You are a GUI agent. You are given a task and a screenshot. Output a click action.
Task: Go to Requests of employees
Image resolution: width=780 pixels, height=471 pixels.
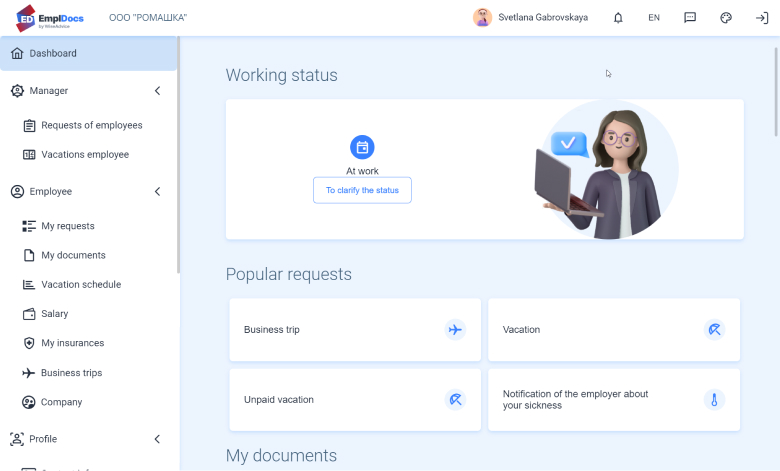[x=91, y=126]
